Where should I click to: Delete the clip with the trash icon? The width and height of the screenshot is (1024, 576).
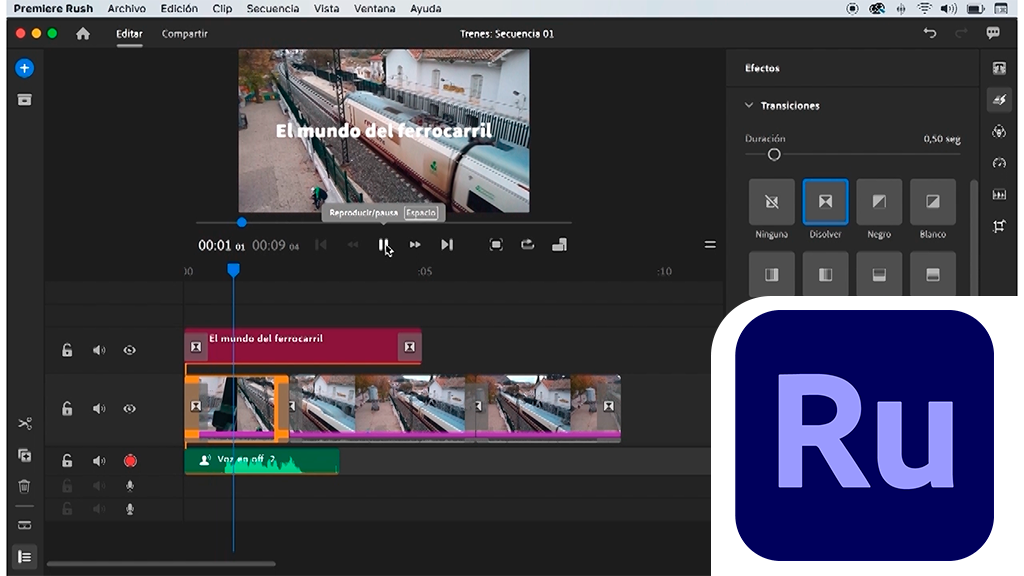(25, 486)
